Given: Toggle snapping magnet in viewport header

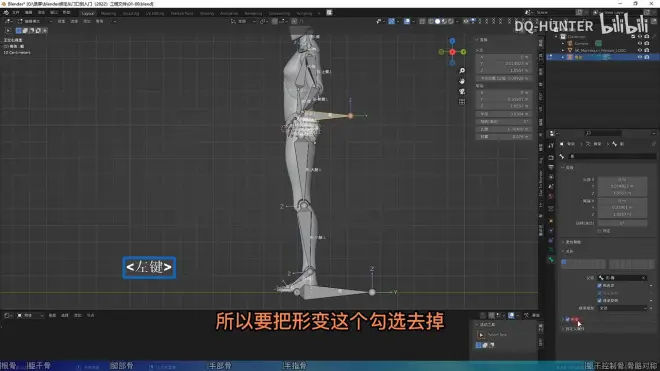Looking at the screenshot, I should click(x=275, y=21).
